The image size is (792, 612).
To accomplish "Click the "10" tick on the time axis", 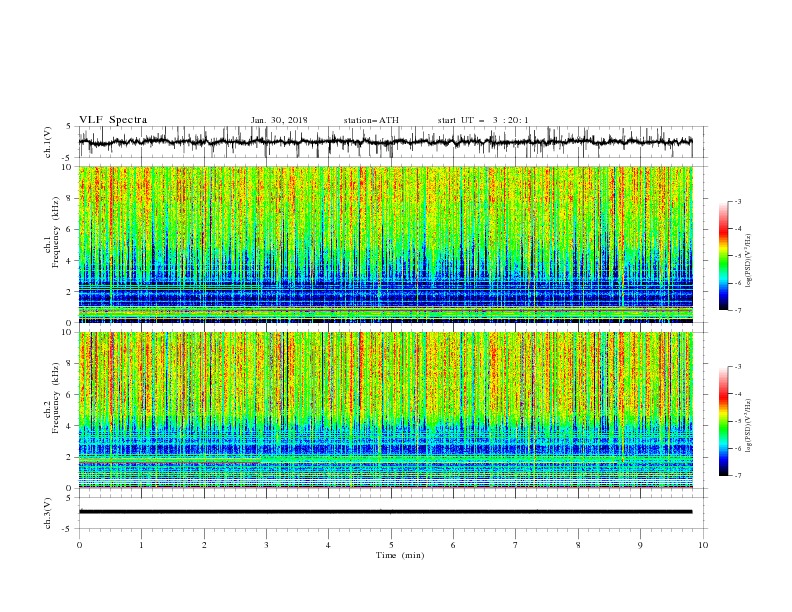I will click(x=703, y=545).
